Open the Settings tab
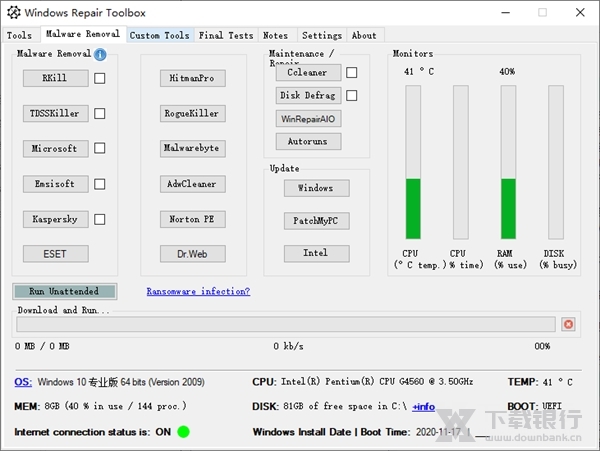Viewport: 600px width, 451px height. tap(322, 35)
